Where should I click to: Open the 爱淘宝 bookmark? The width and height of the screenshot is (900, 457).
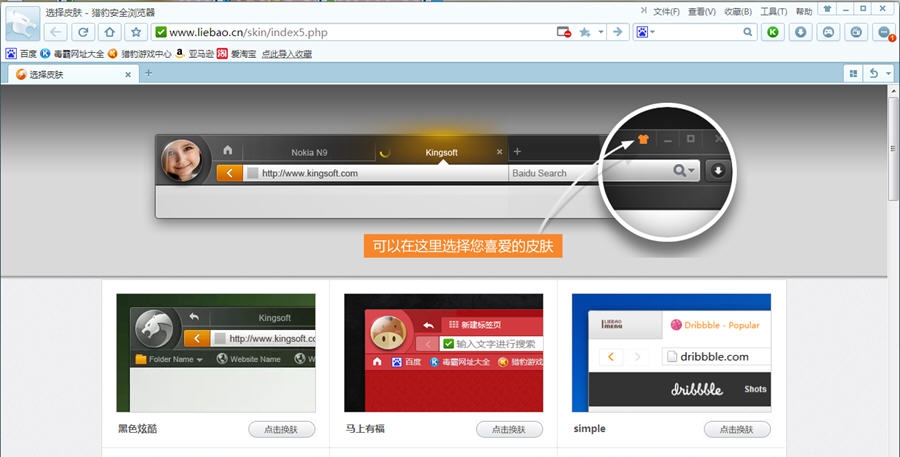point(236,53)
